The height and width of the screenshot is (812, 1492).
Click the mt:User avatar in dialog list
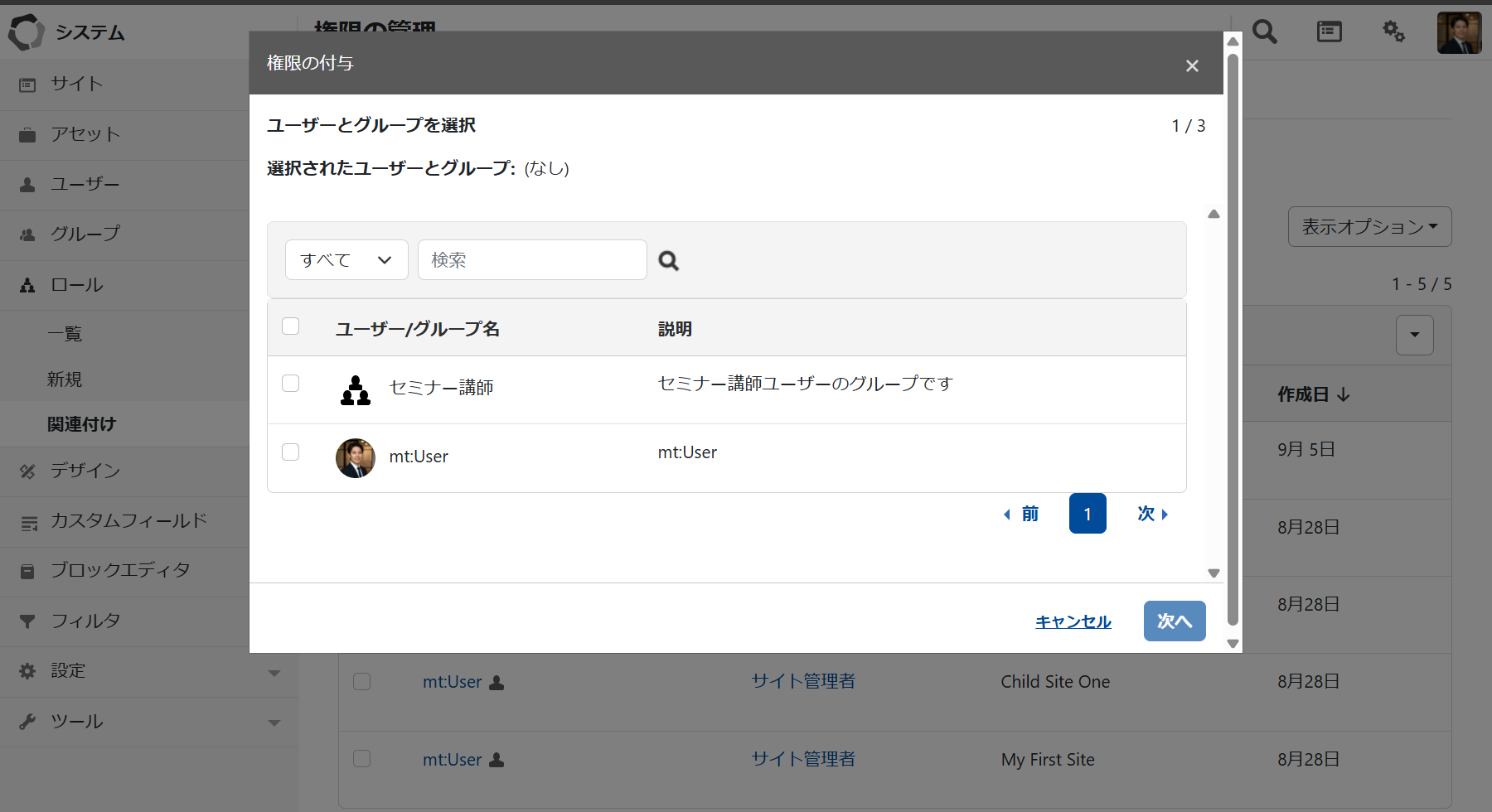point(356,458)
